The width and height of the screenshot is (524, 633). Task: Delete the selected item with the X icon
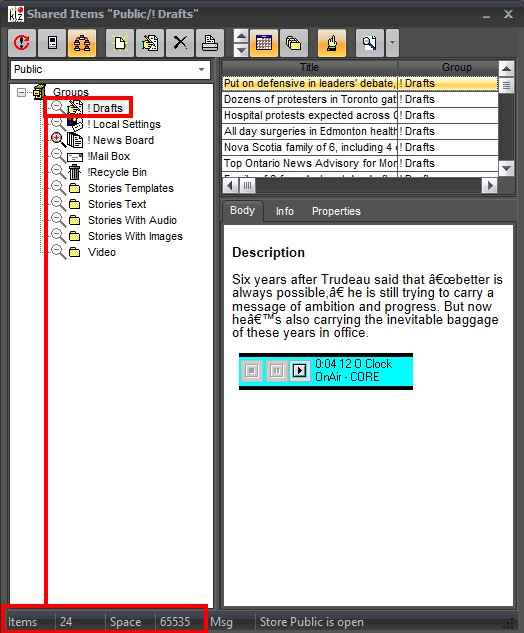pyautogui.click(x=180, y=43)
